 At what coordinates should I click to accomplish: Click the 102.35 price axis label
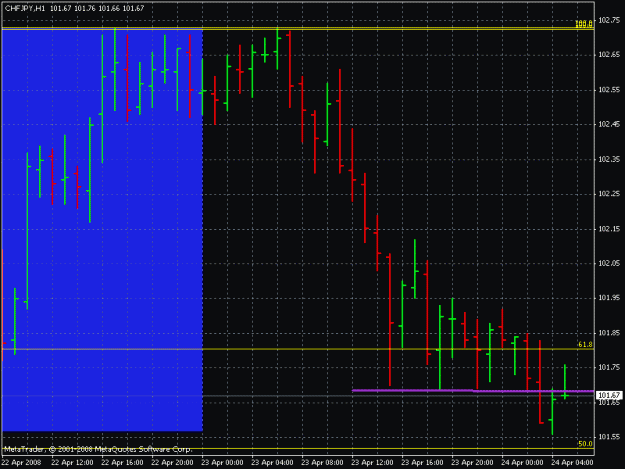pos(609,159)
